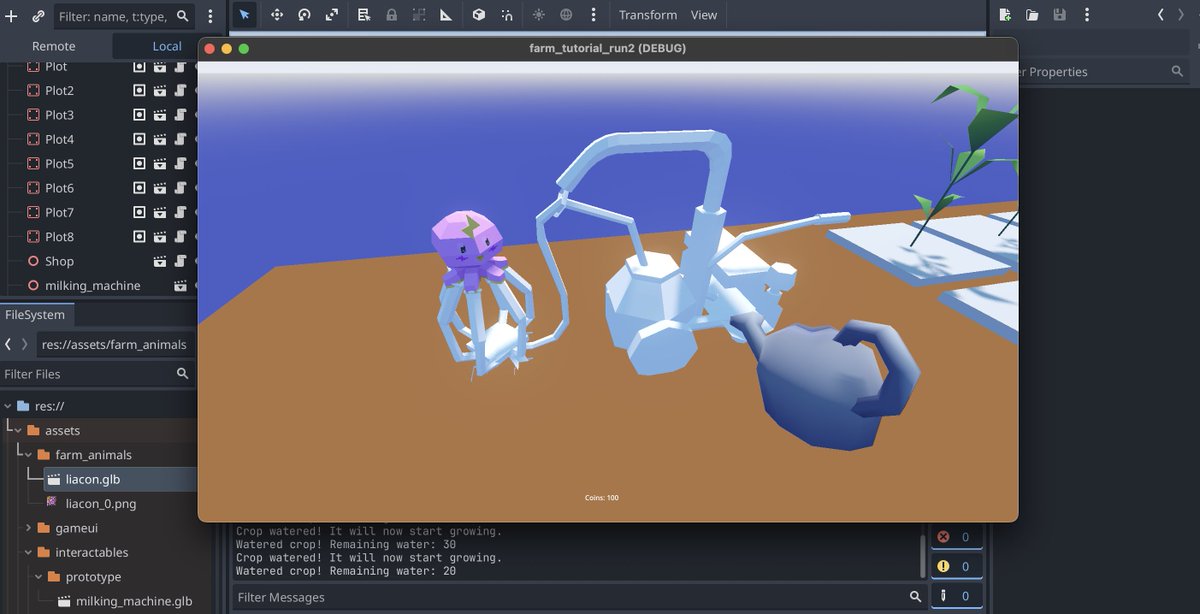
Task: Select the liacon_0.png file
Action: (100, 504)
